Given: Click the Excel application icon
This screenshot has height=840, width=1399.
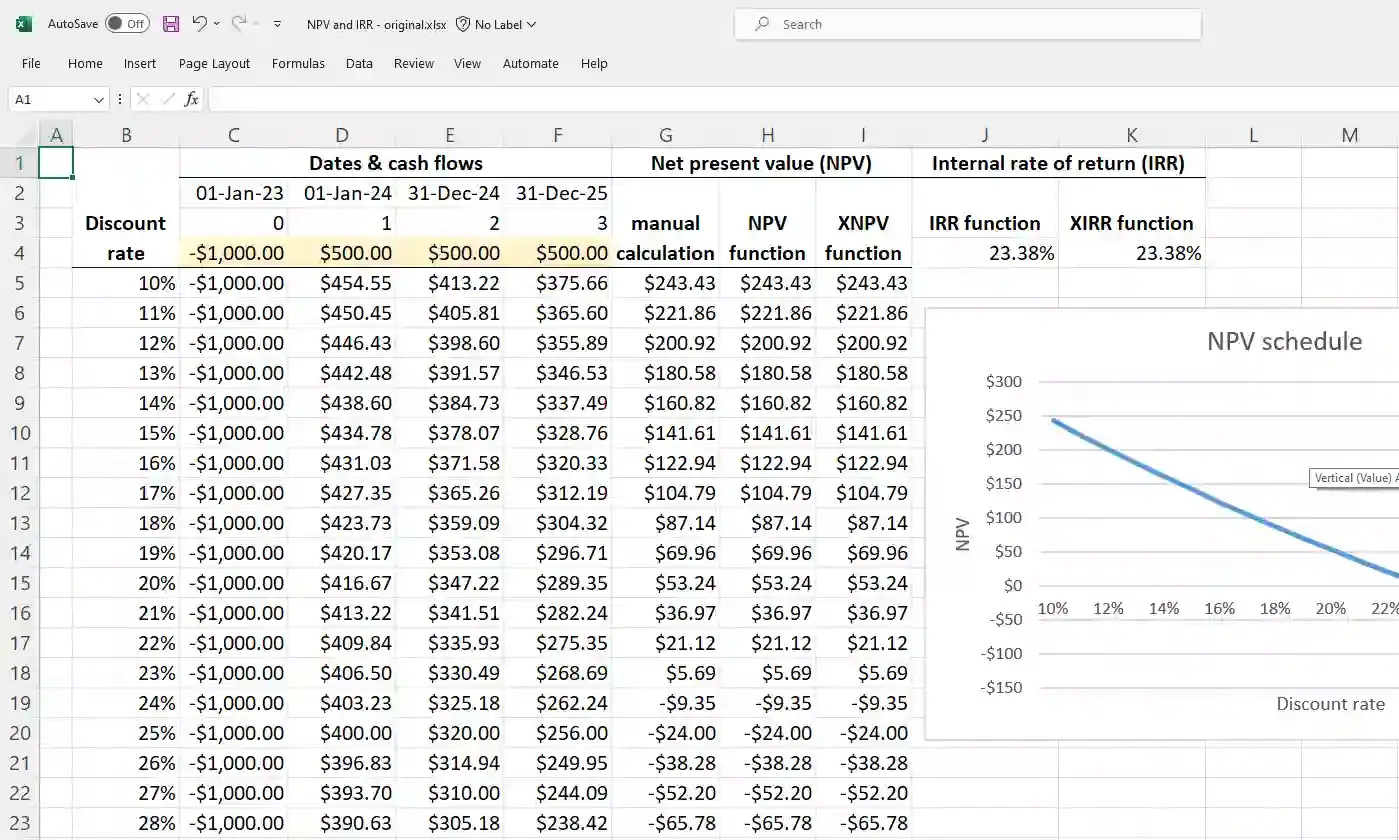Looking at the screenshot, I should (22, 22).
